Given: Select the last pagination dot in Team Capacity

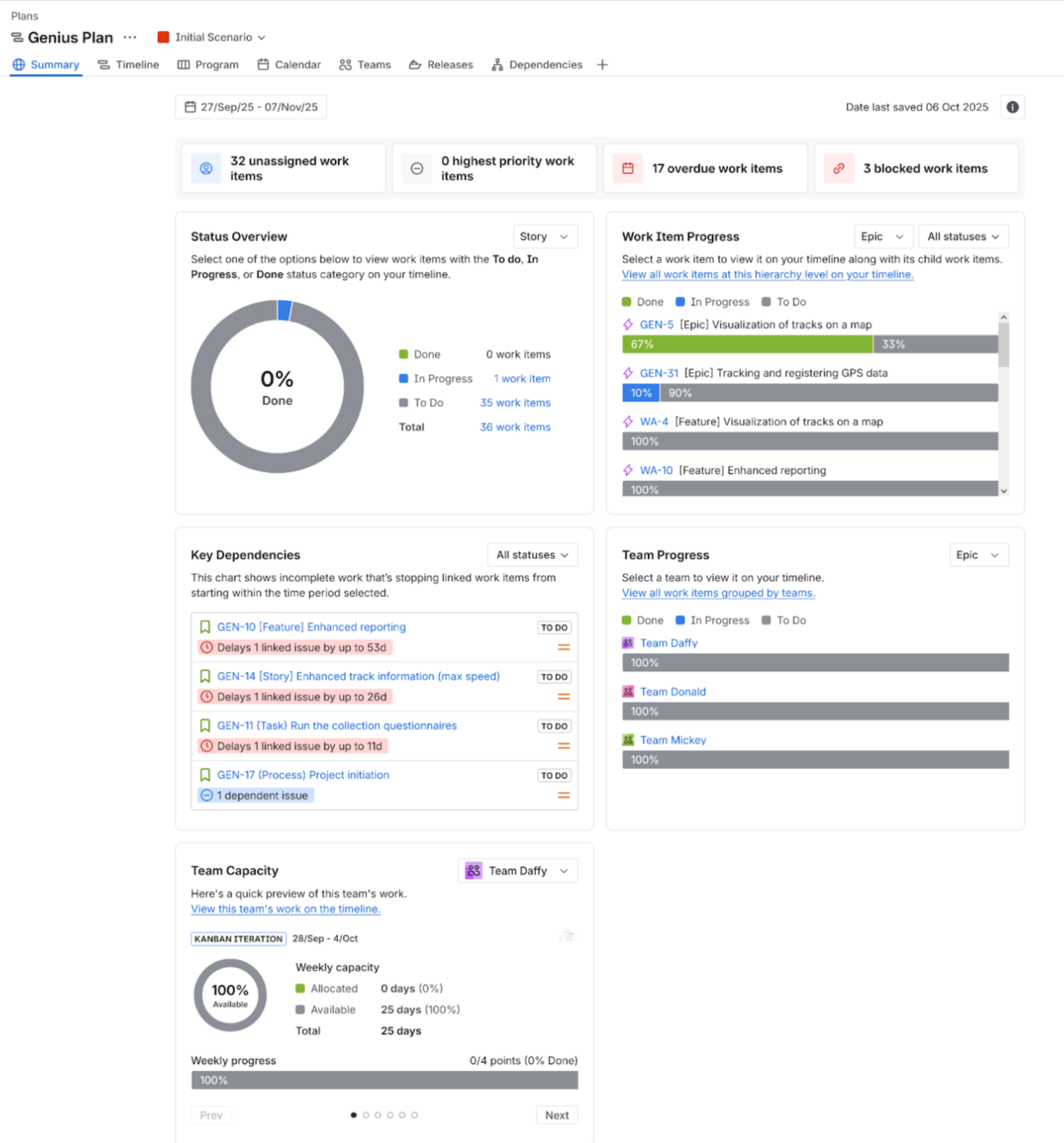Looking at the screenshot, I should pyautogui.click(x=414, y=1115).
